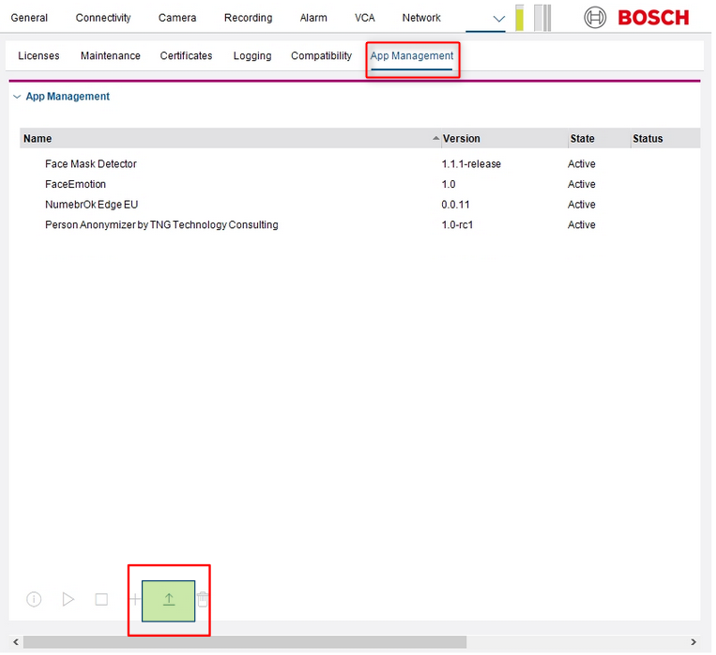The image size is (716, 655).
Task: Click the stop app square icon
Action: tap(101, 599)
